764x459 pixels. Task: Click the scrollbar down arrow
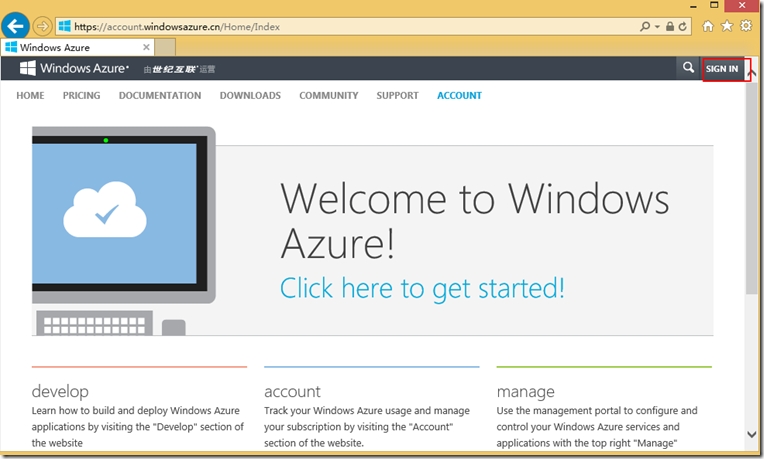click(751, 434)
